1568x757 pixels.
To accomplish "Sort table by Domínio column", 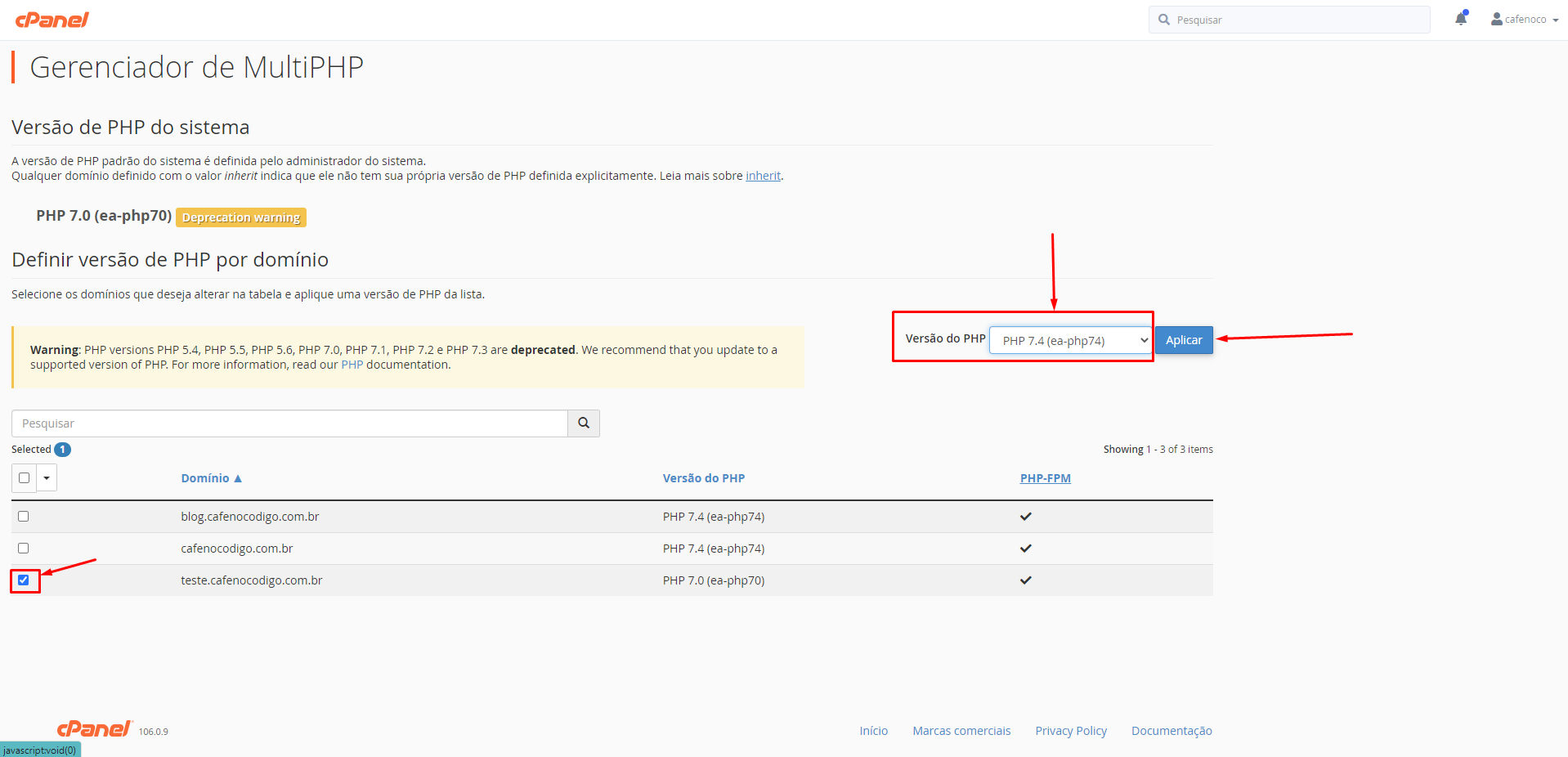I will [211, 478].
